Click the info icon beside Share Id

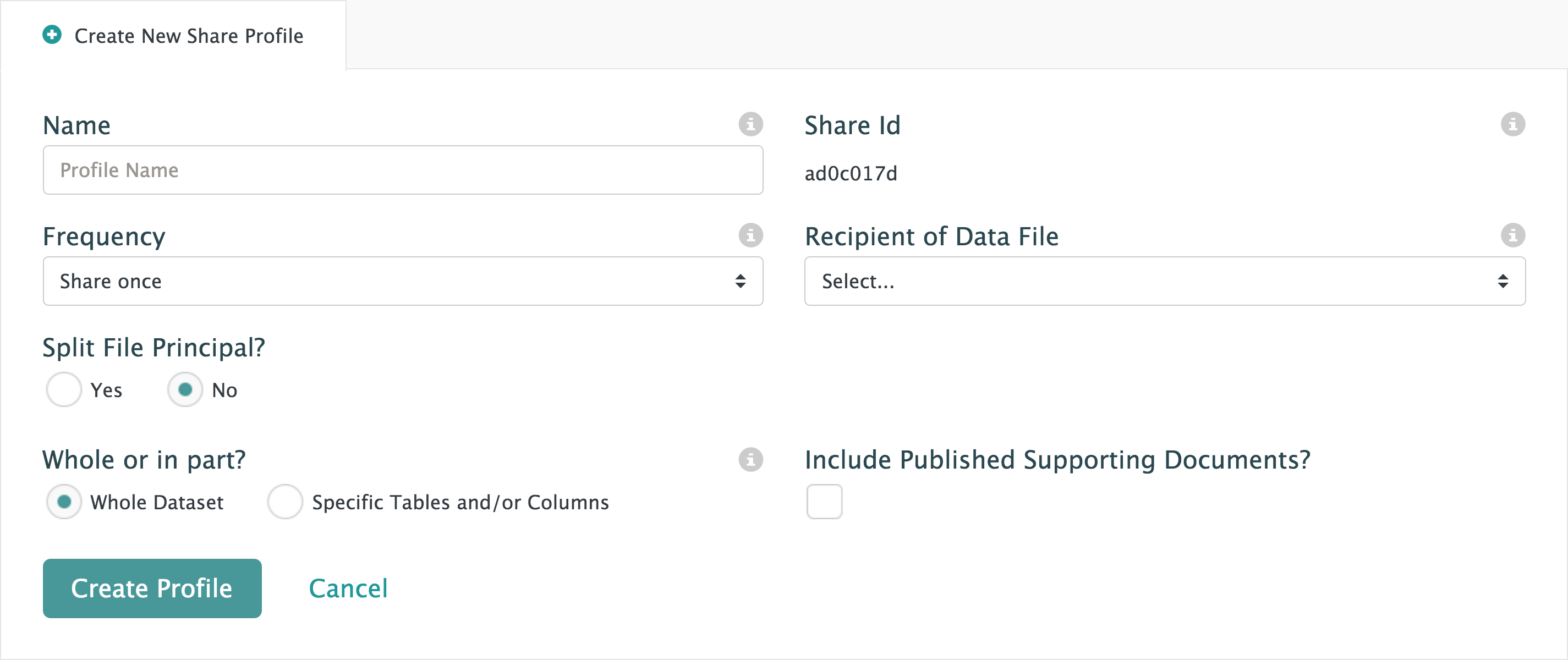click(1512, 124)
